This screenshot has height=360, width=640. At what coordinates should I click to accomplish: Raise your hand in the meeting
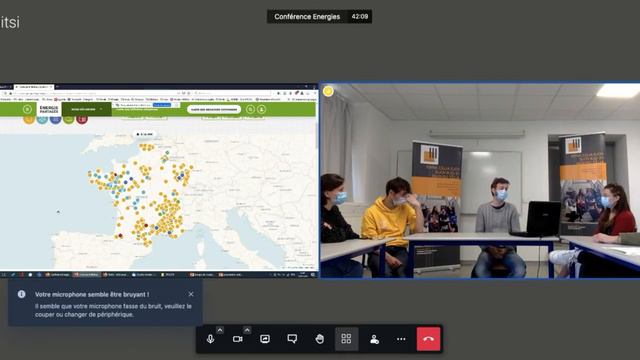320,339
